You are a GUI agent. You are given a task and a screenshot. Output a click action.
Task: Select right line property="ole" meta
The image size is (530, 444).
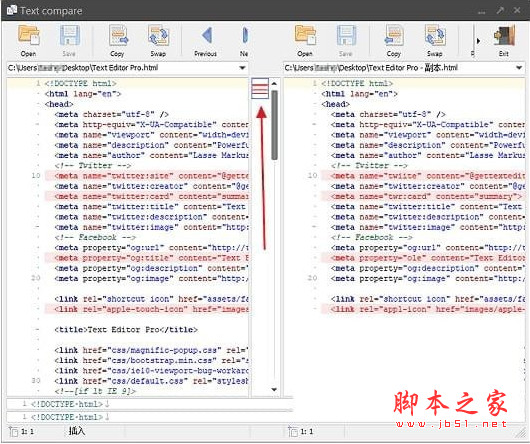pos(423,258)
